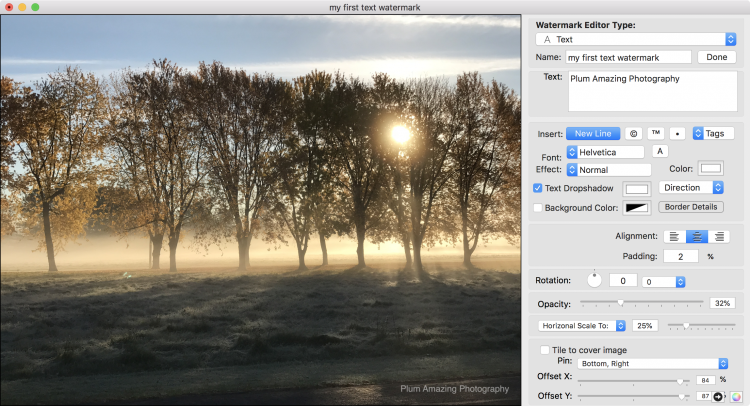Insert the trademark symbol
The height and width of the screenshot is (406, 750).
pos(655,133)
